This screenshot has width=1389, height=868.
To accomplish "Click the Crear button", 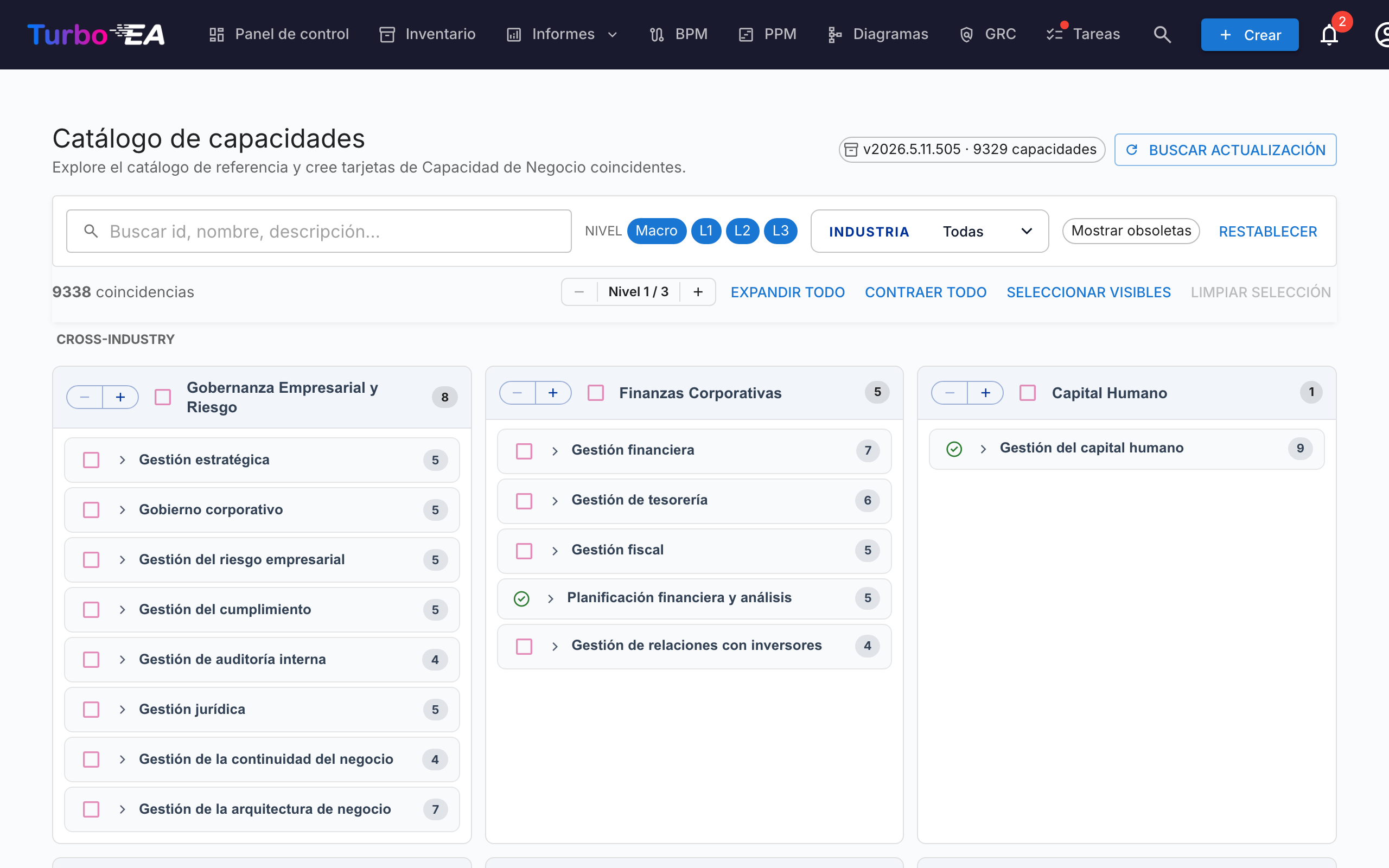I will (1250, 34).
